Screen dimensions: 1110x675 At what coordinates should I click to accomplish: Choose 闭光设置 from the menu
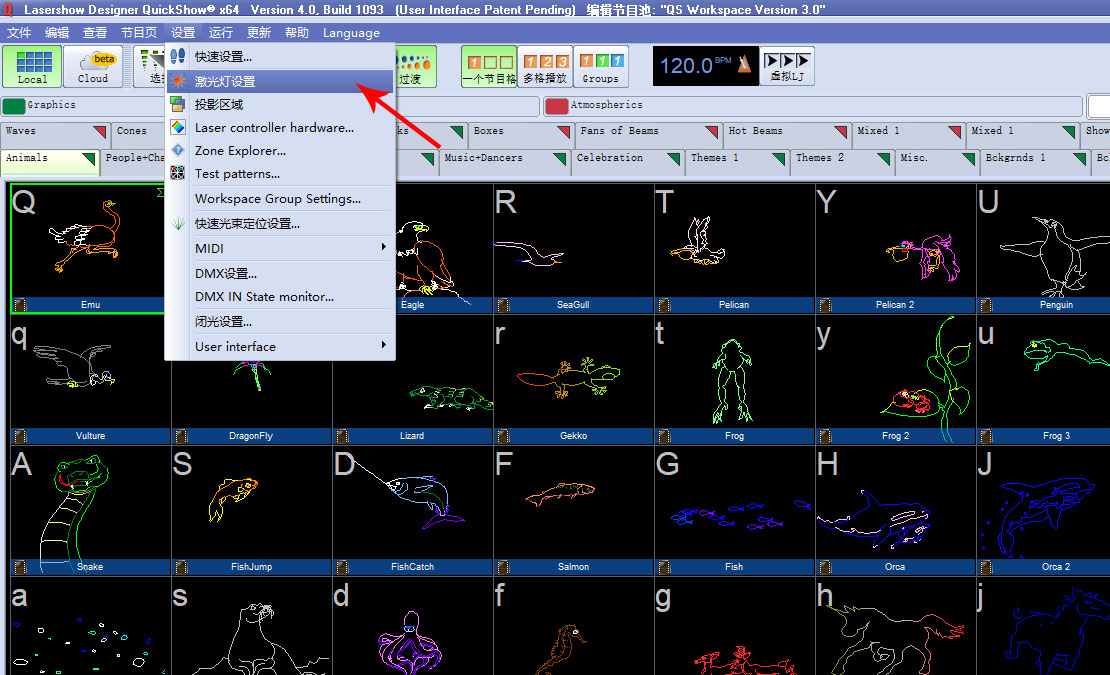pyautogui.click(x=280, y=322)
